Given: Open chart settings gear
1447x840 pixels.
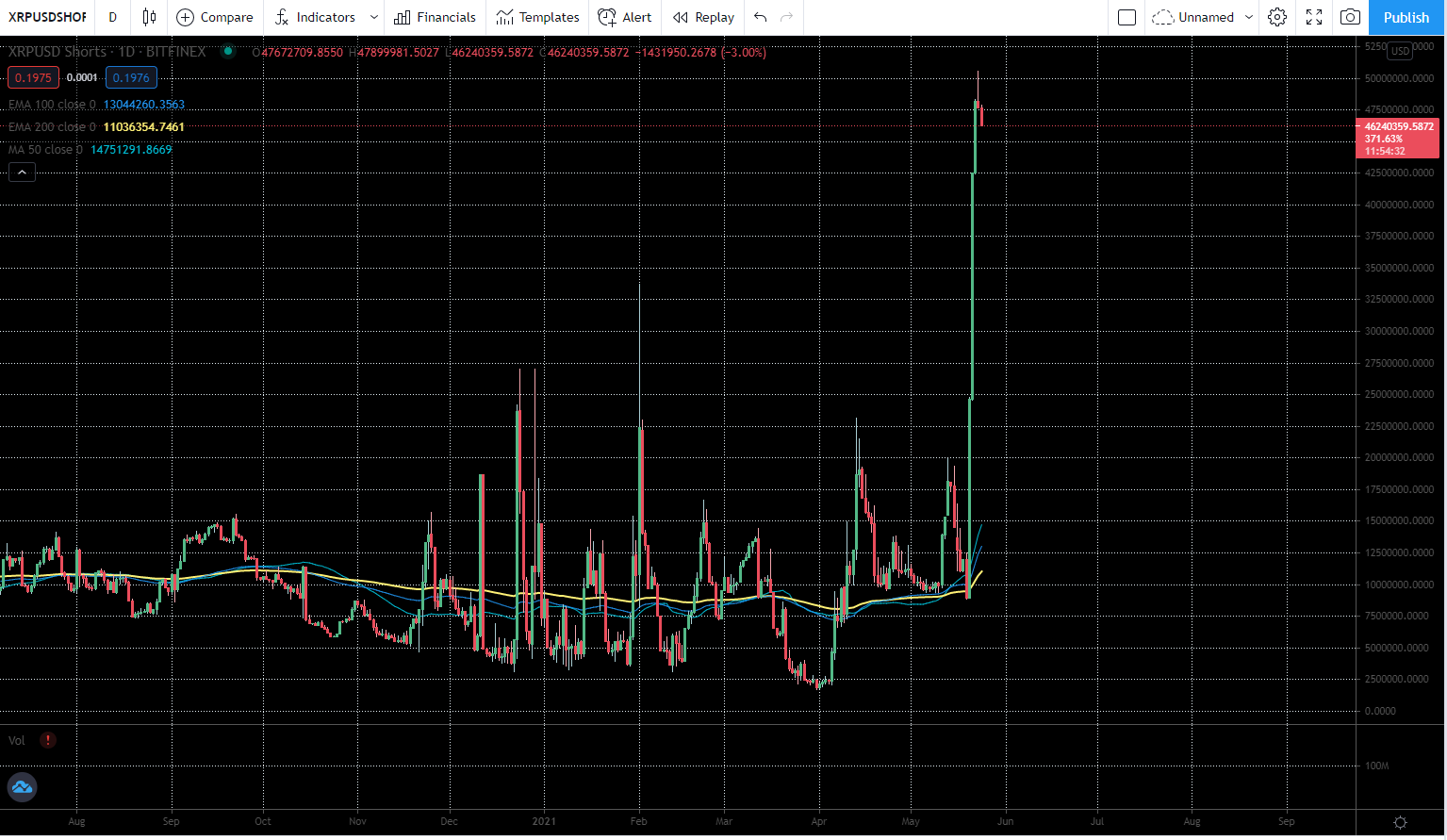Looking at the screenshot, I should click(x=1277, y=17).
